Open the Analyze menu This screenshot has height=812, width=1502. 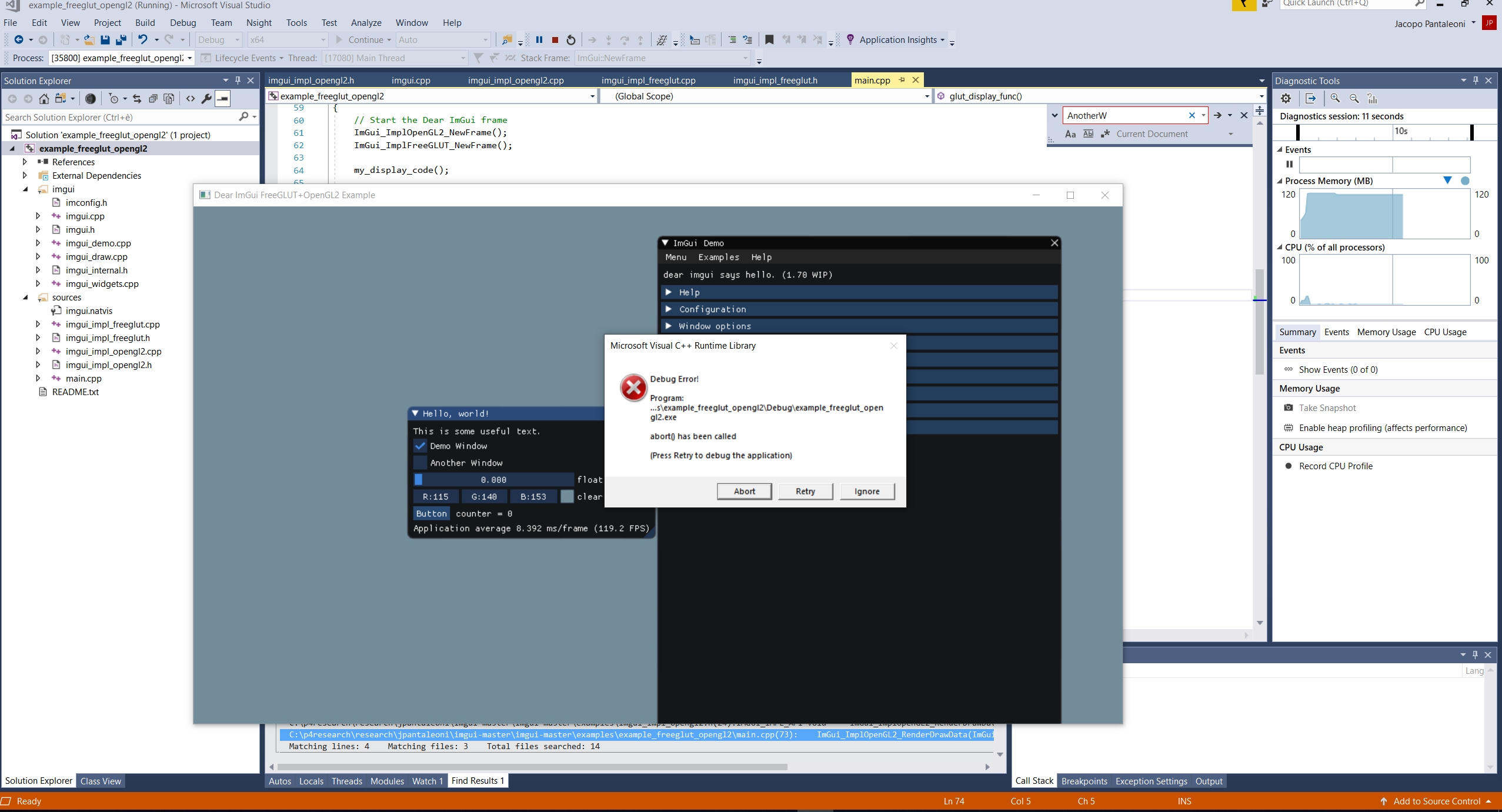point(366,23)
